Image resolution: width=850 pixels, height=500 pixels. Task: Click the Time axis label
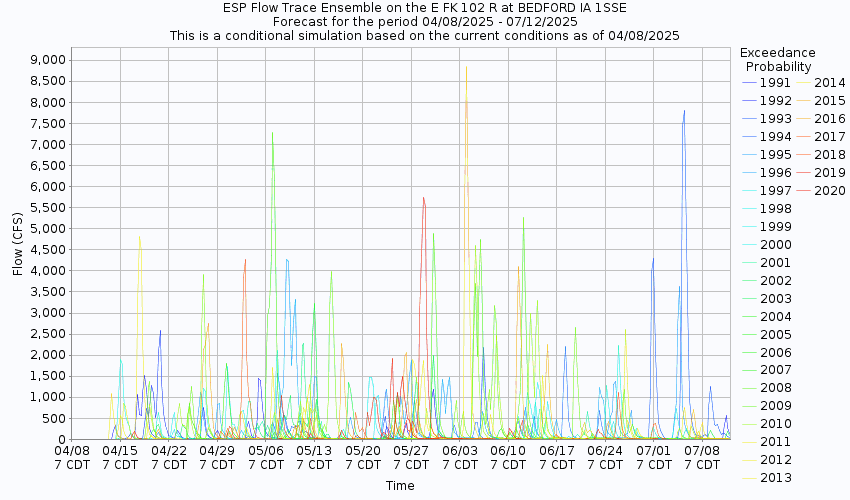(400, 486)
